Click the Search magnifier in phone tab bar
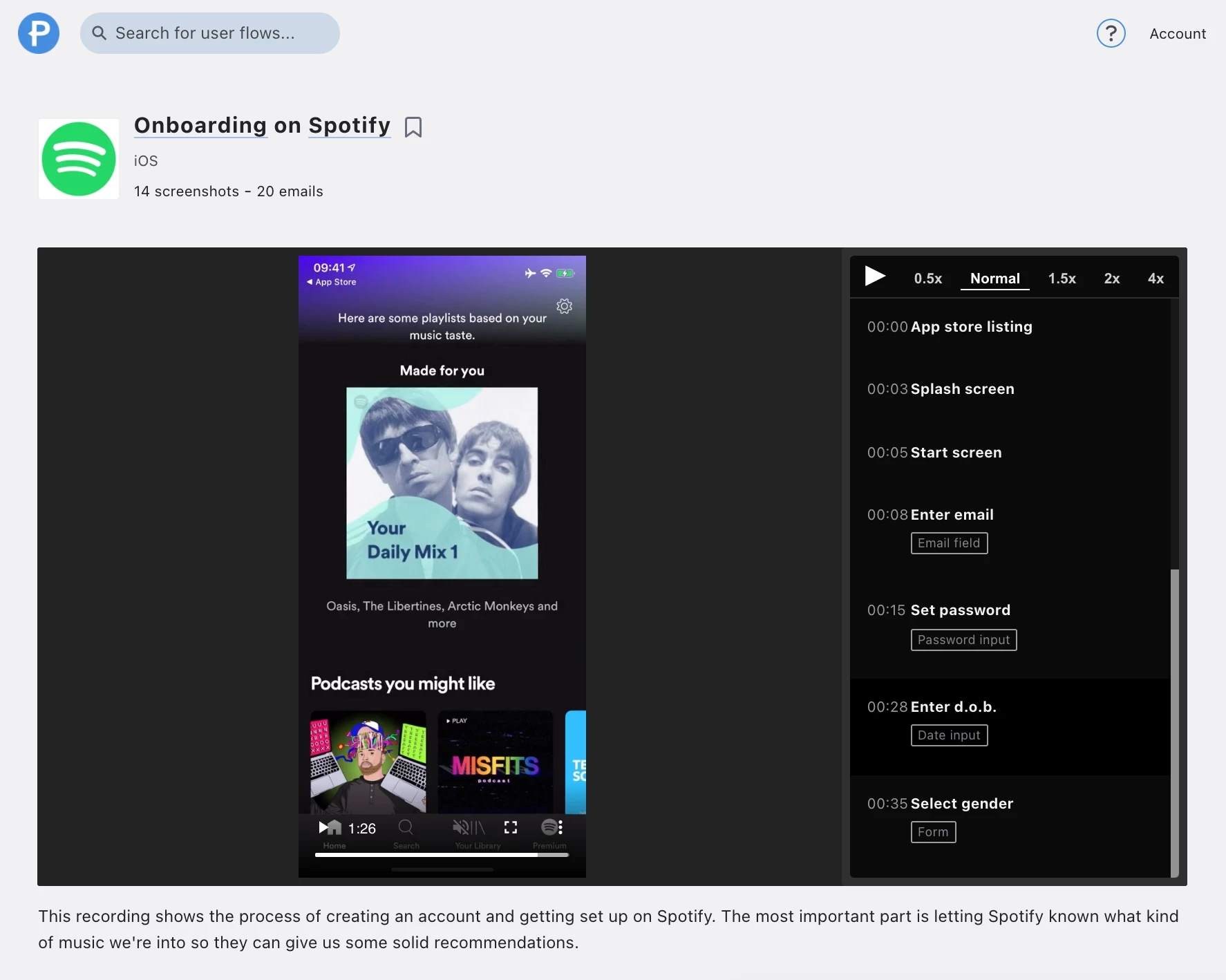1226x980 pixels. (x=406, y=827)
